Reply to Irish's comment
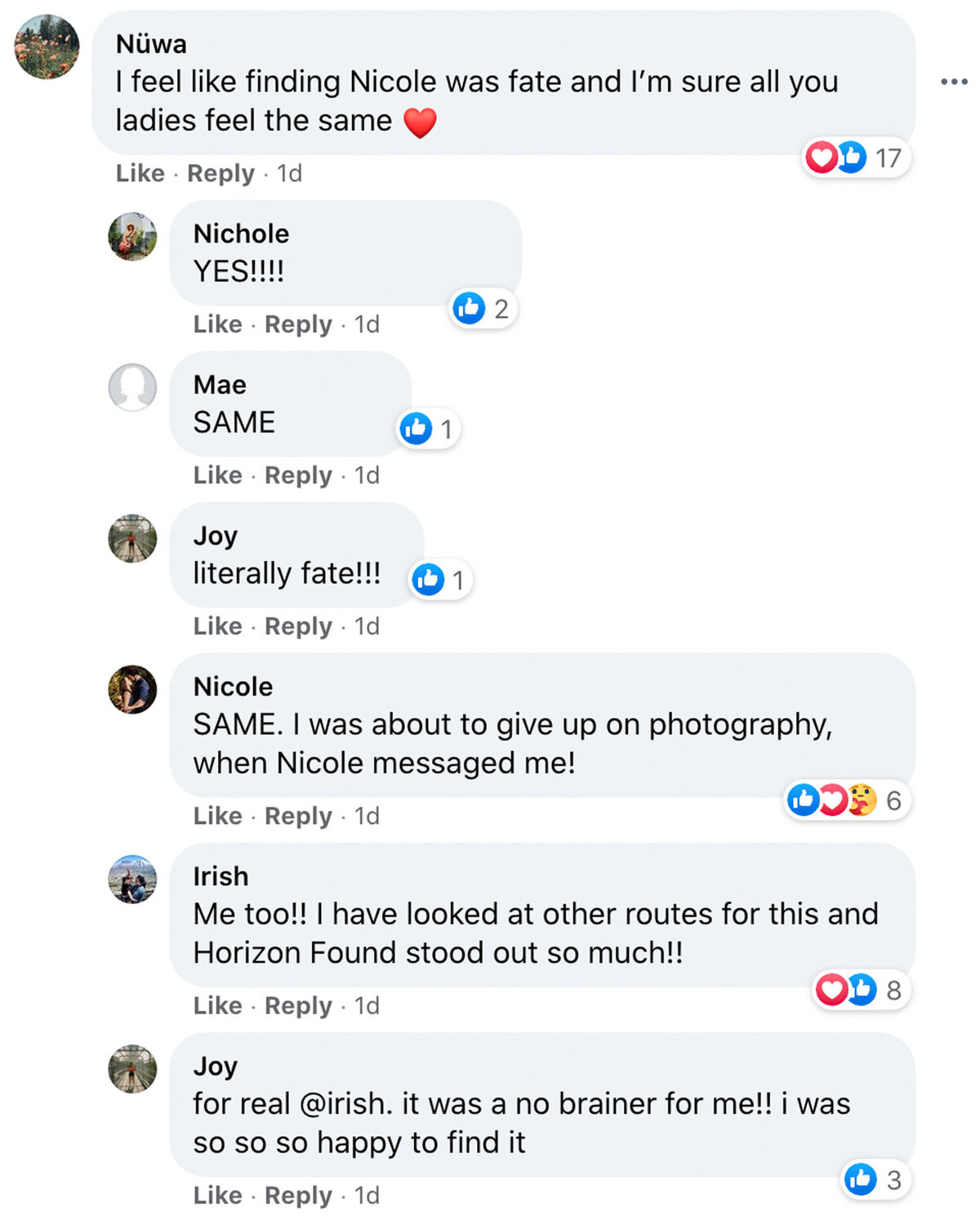Viewport: 980px width, 1216px height. click(x=298, y=1006)
